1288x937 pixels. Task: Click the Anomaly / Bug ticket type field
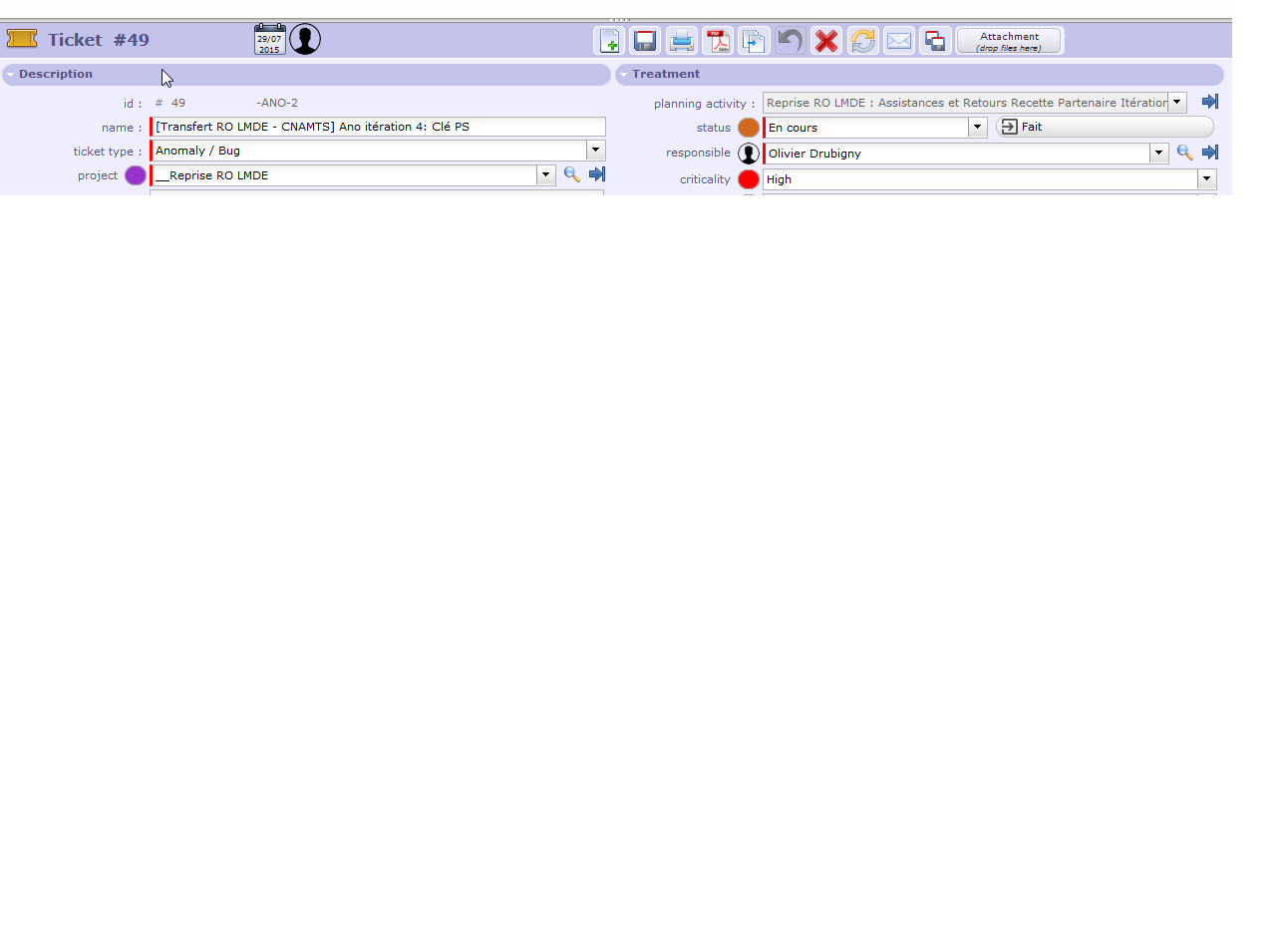tap(369, 151)
